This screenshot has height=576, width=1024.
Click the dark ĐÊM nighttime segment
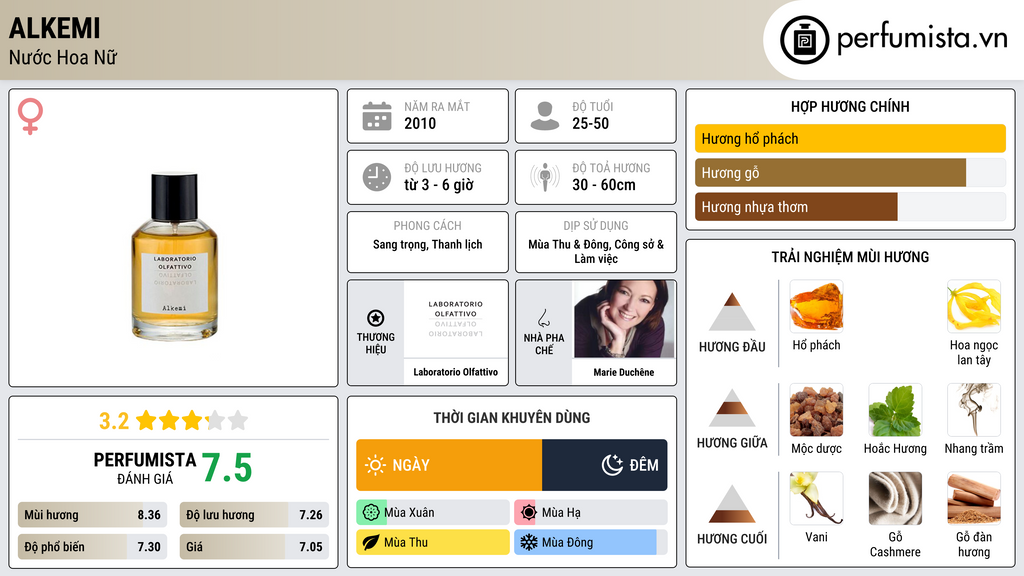(605, 465)
